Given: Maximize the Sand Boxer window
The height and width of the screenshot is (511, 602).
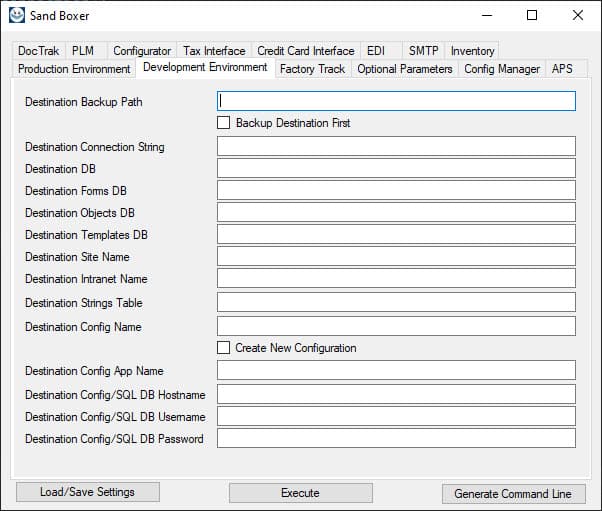Looking at the screenshot, I should 532,15.
